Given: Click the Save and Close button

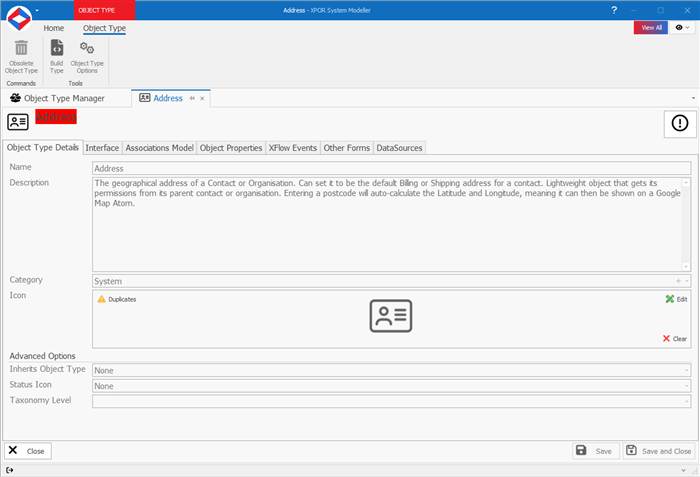Looking at the screenshot, I should pyautogui.click(x=659, y=451).
